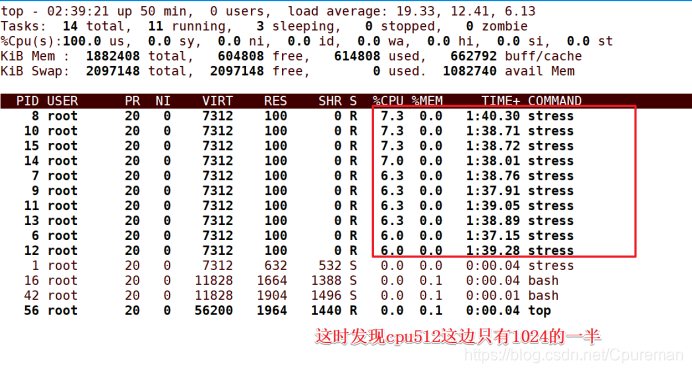Click the COMMAND column header
This screenshot has width=692, height=373.
554,101
